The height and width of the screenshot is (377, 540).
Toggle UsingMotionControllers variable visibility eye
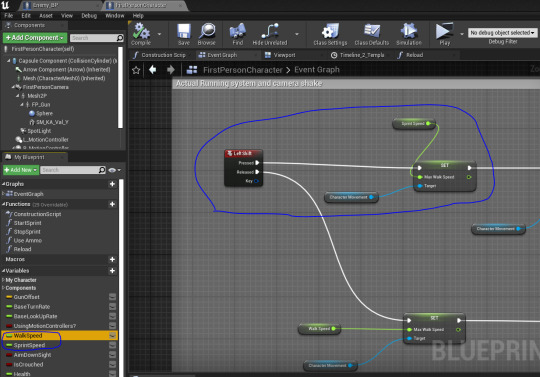pyautogui.click(x=112, y=326)
